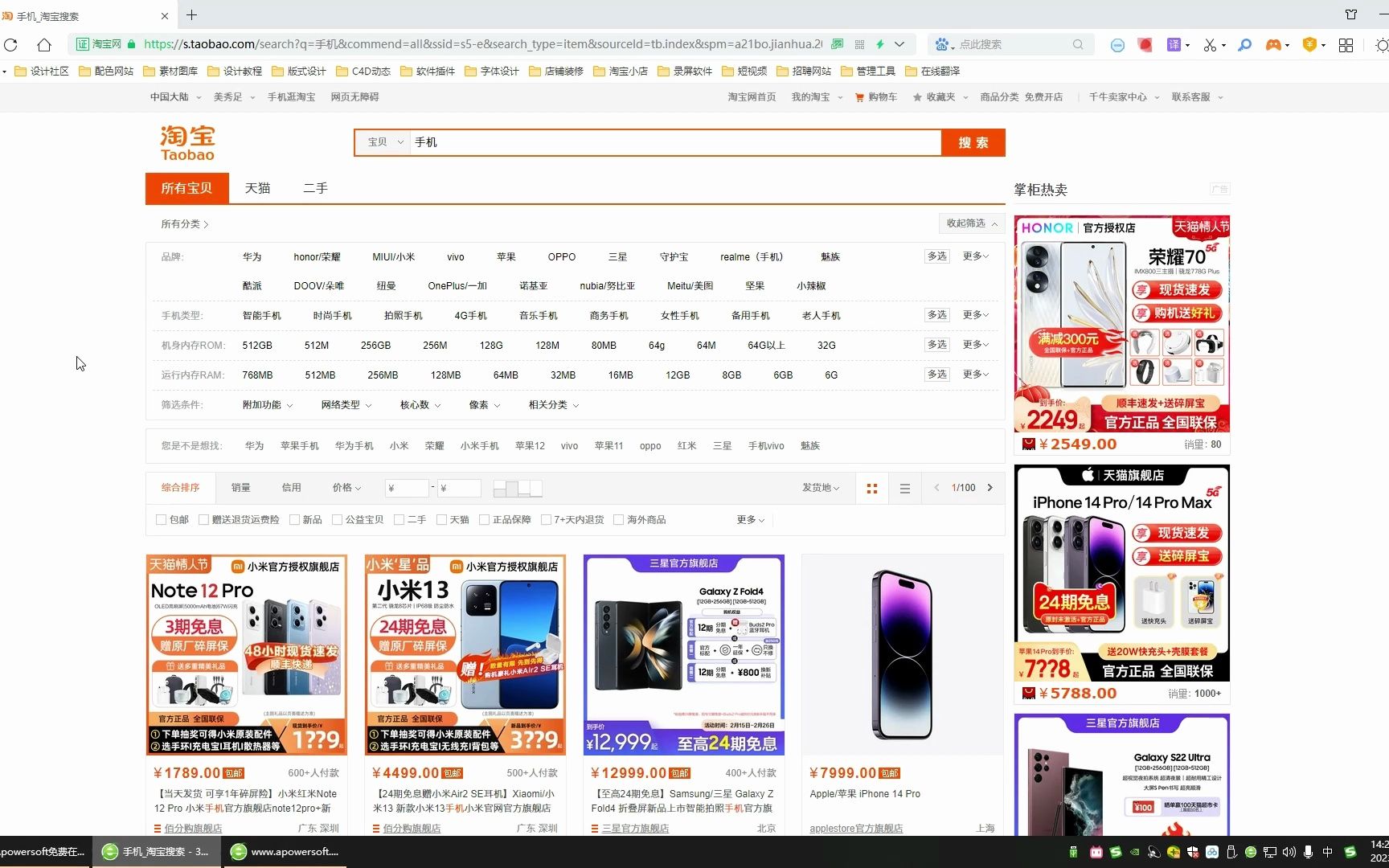
Task: Check the 7+天内退货 checkbox
Action: coord(546,520)
